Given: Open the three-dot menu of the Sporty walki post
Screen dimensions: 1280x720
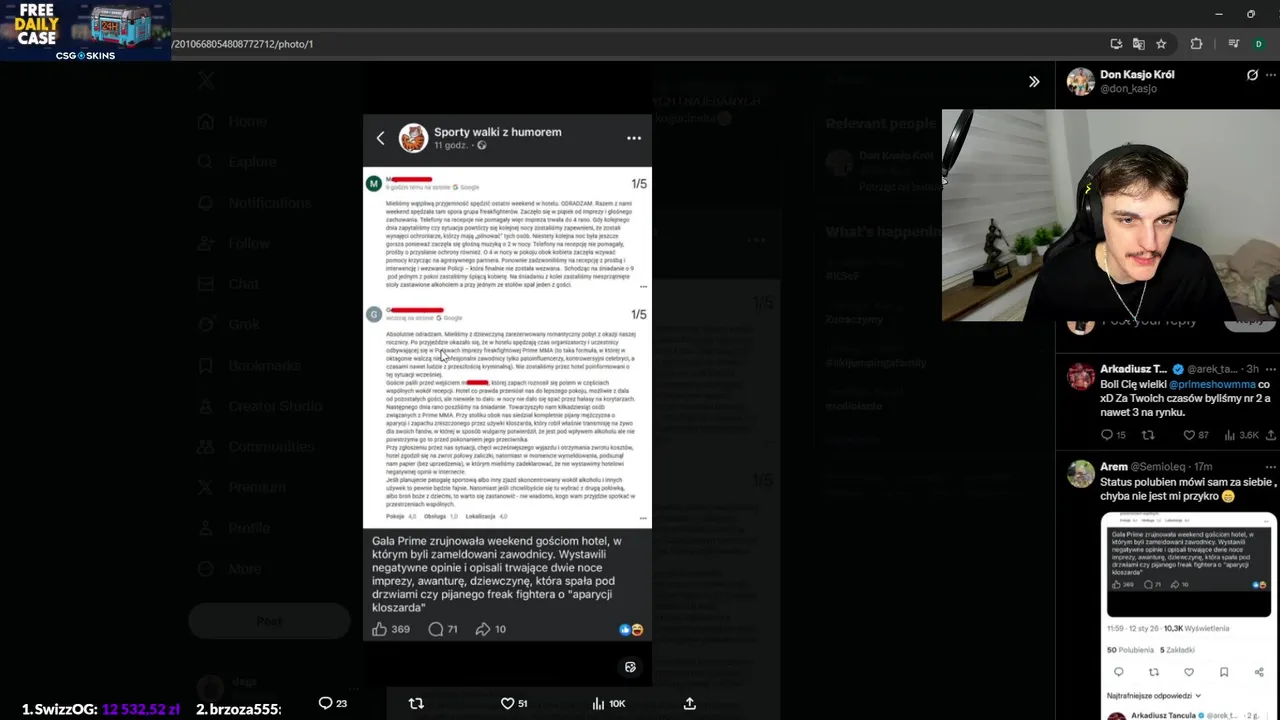Looking at the screenshot, I should pyautogui.click(x=634, y=138).
